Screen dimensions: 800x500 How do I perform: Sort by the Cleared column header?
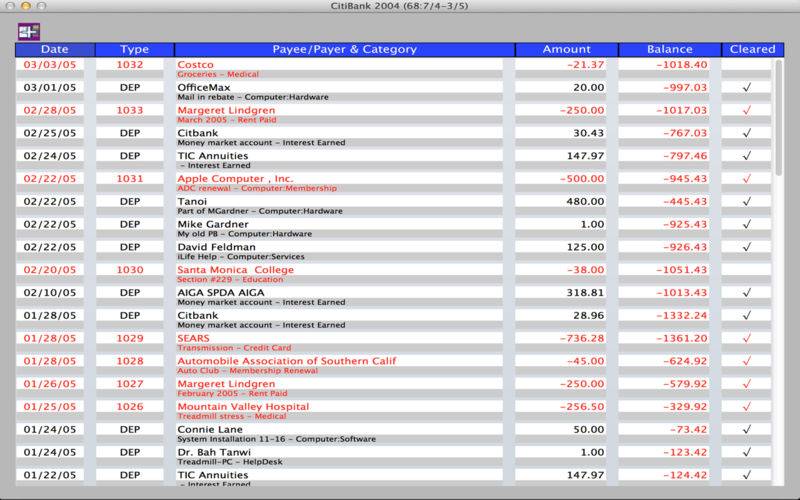click(x=752, y=49)
